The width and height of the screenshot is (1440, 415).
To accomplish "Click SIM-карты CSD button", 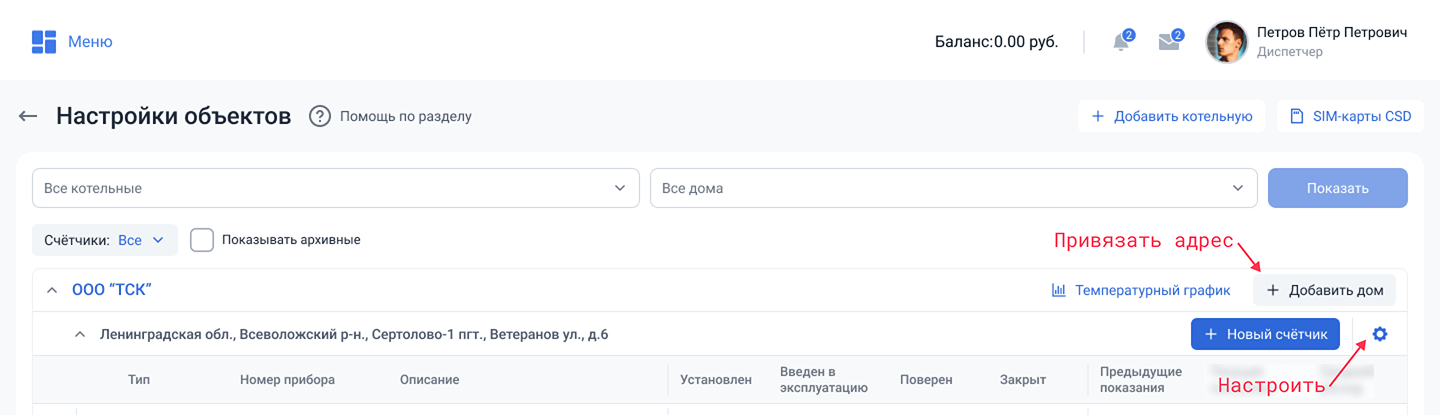I will 1350,116.
